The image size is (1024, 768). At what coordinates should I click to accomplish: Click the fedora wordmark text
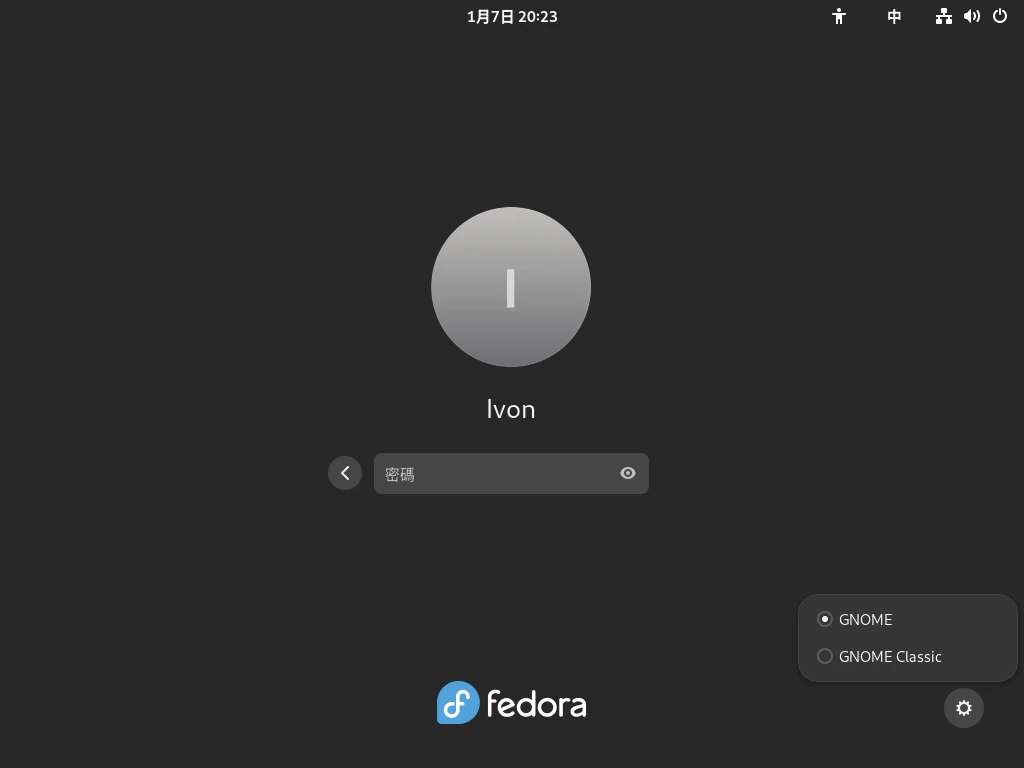[x=536, y=704]
